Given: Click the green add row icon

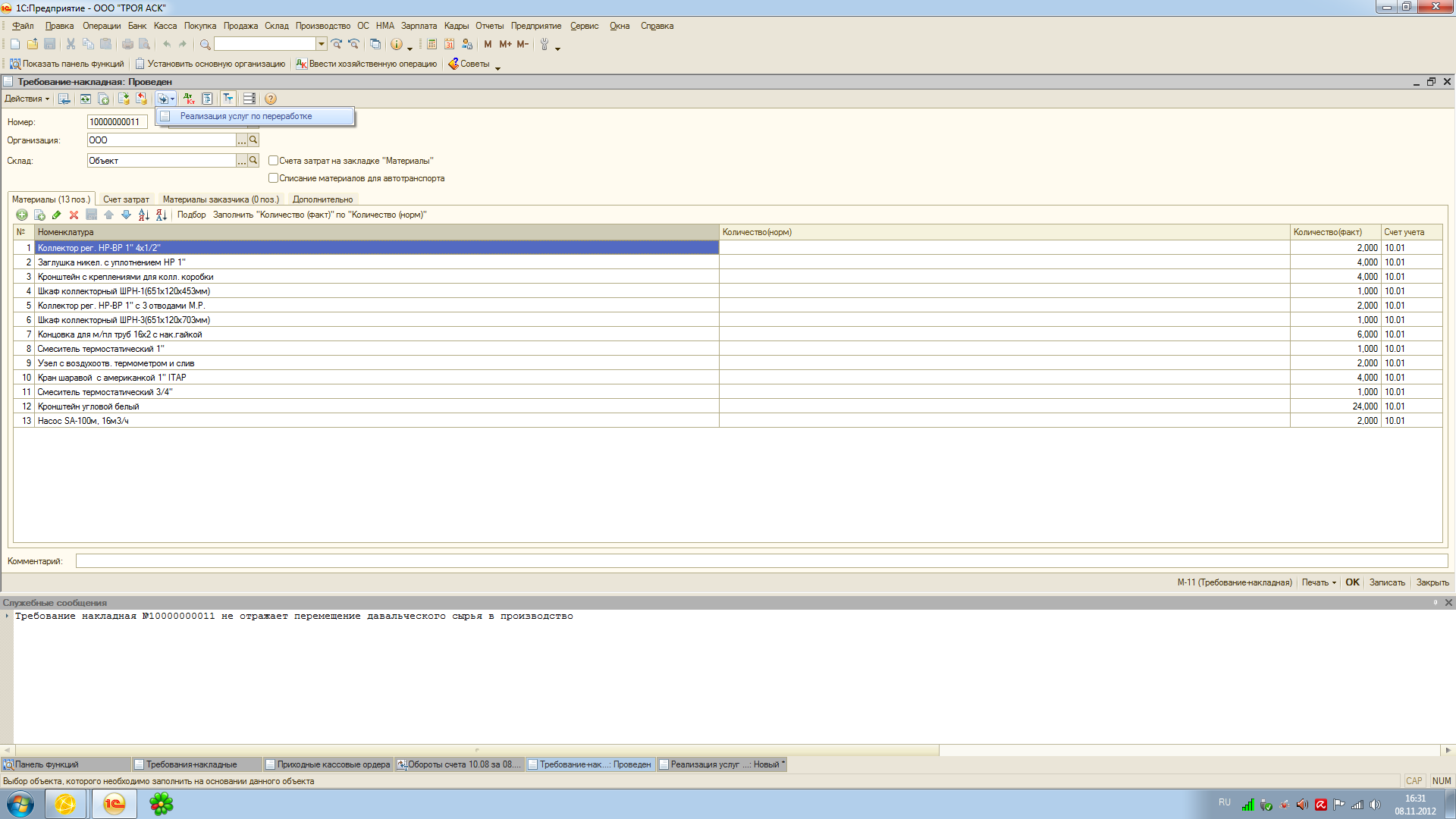Looking at the screenshot, I should point(22,215).
